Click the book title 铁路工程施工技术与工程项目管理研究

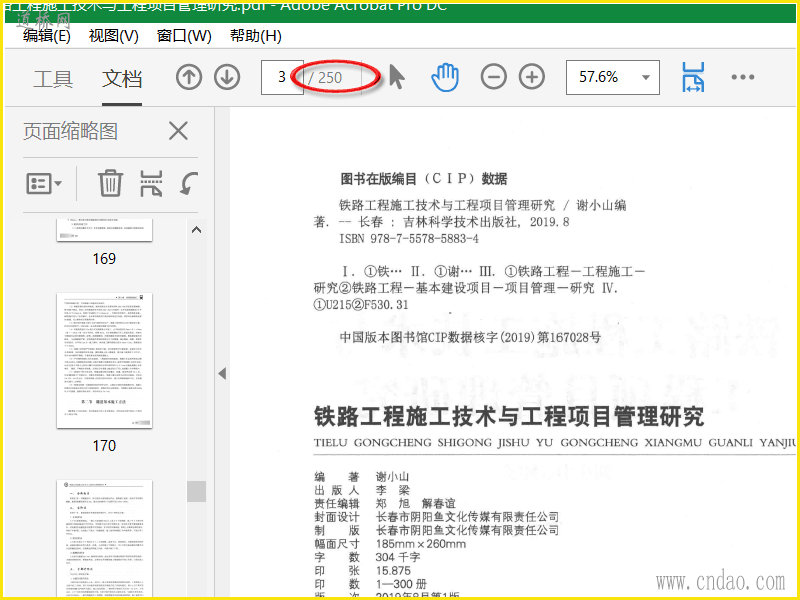(509, 417)
